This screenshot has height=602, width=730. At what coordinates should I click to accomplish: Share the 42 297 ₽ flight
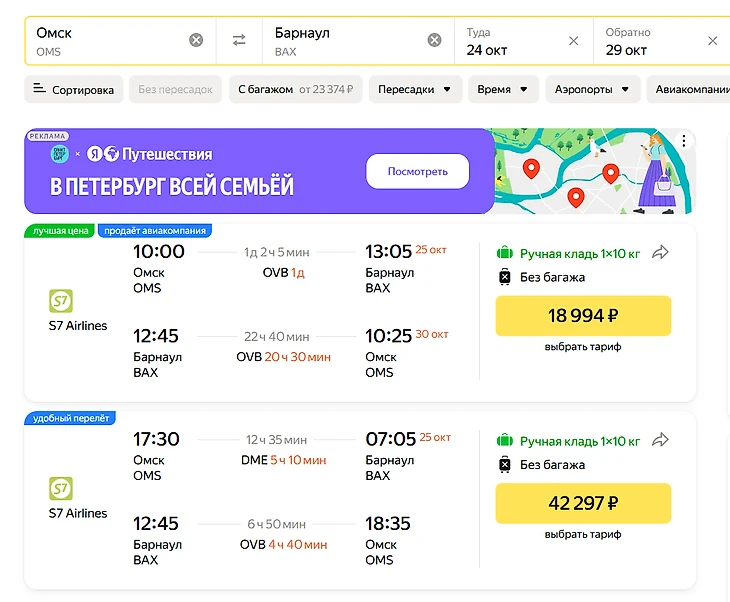tap(660, 439)
